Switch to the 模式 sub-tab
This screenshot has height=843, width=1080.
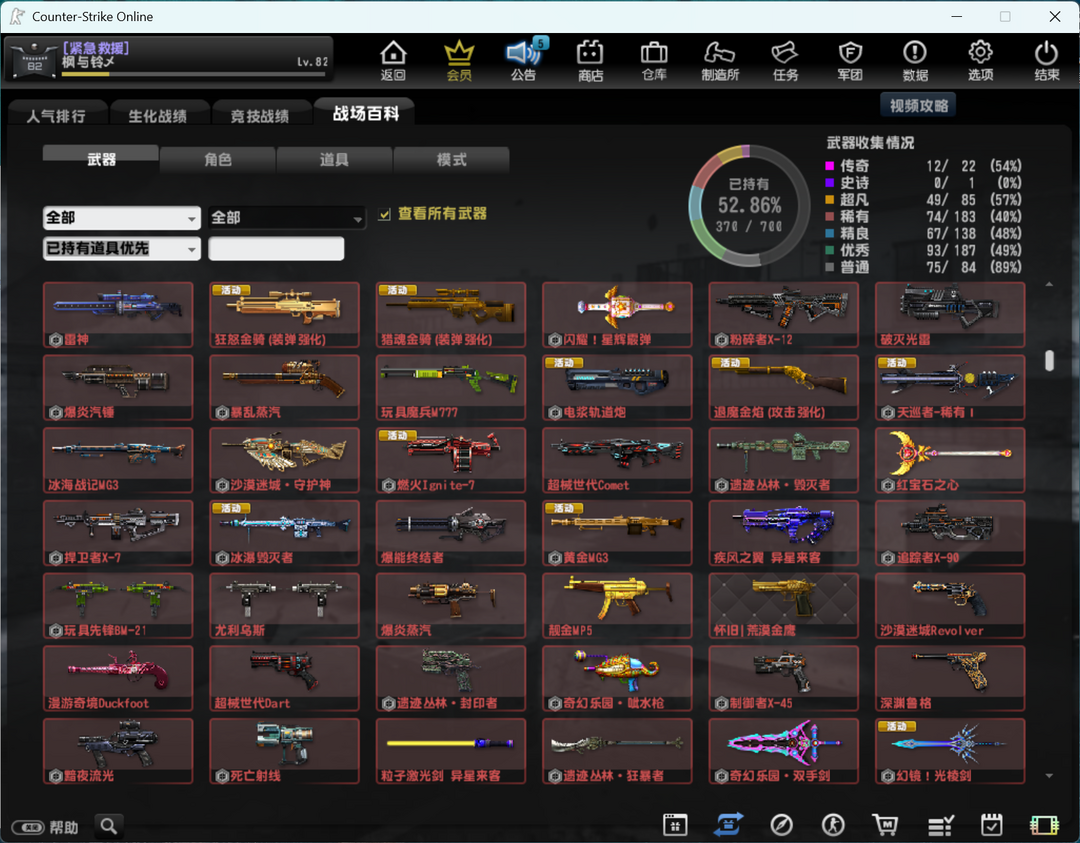click(451, 160)
